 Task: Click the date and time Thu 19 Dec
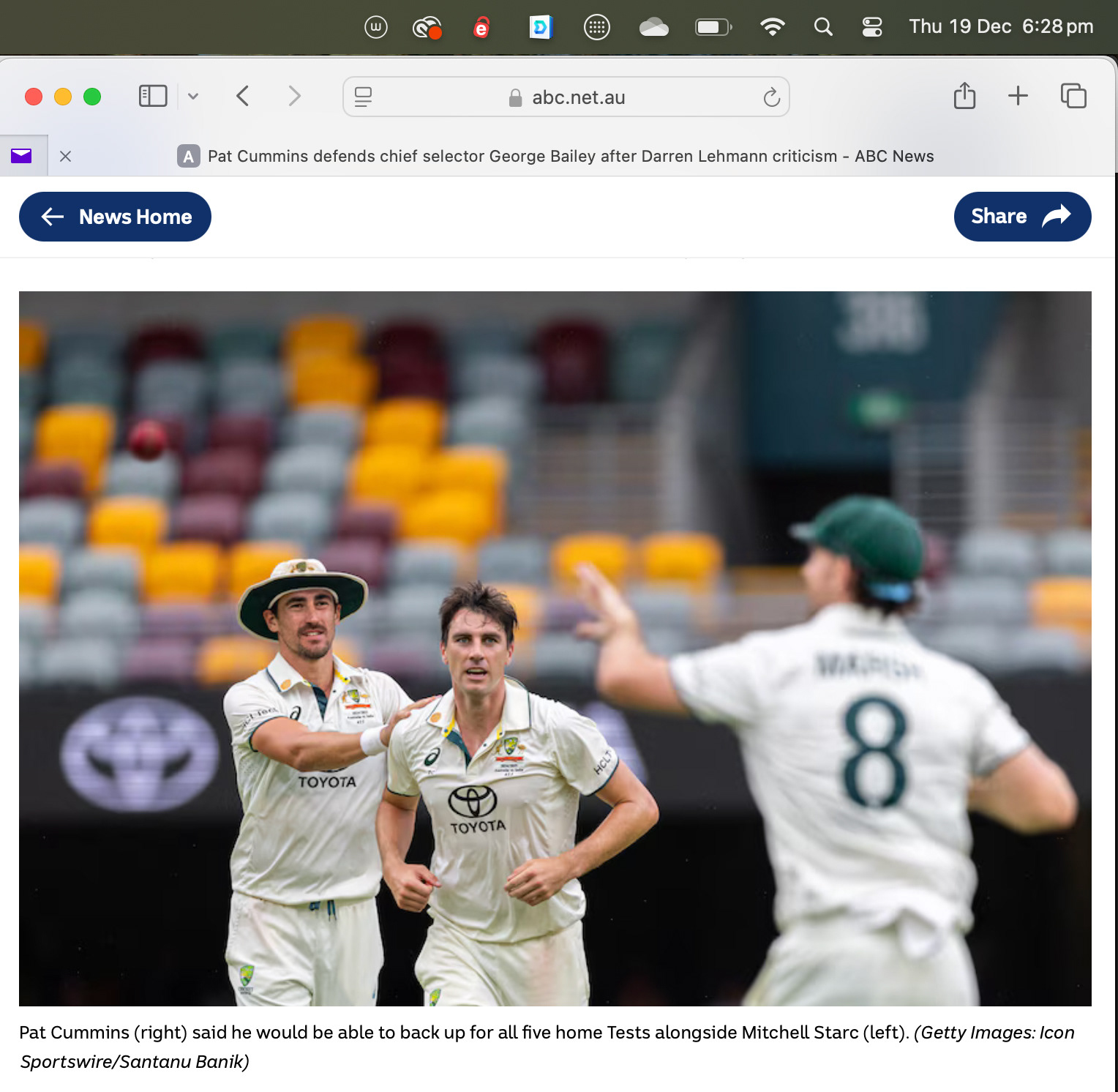point(1001,27)
